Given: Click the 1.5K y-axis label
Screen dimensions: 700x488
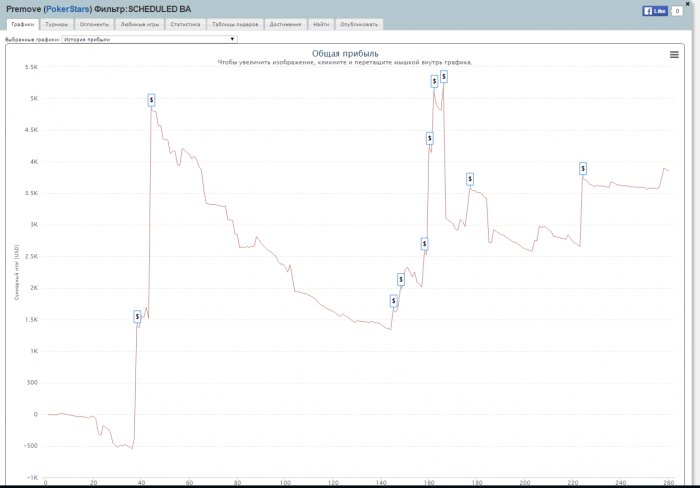Looking at the screenshot, I should click(x=31, y=320).
